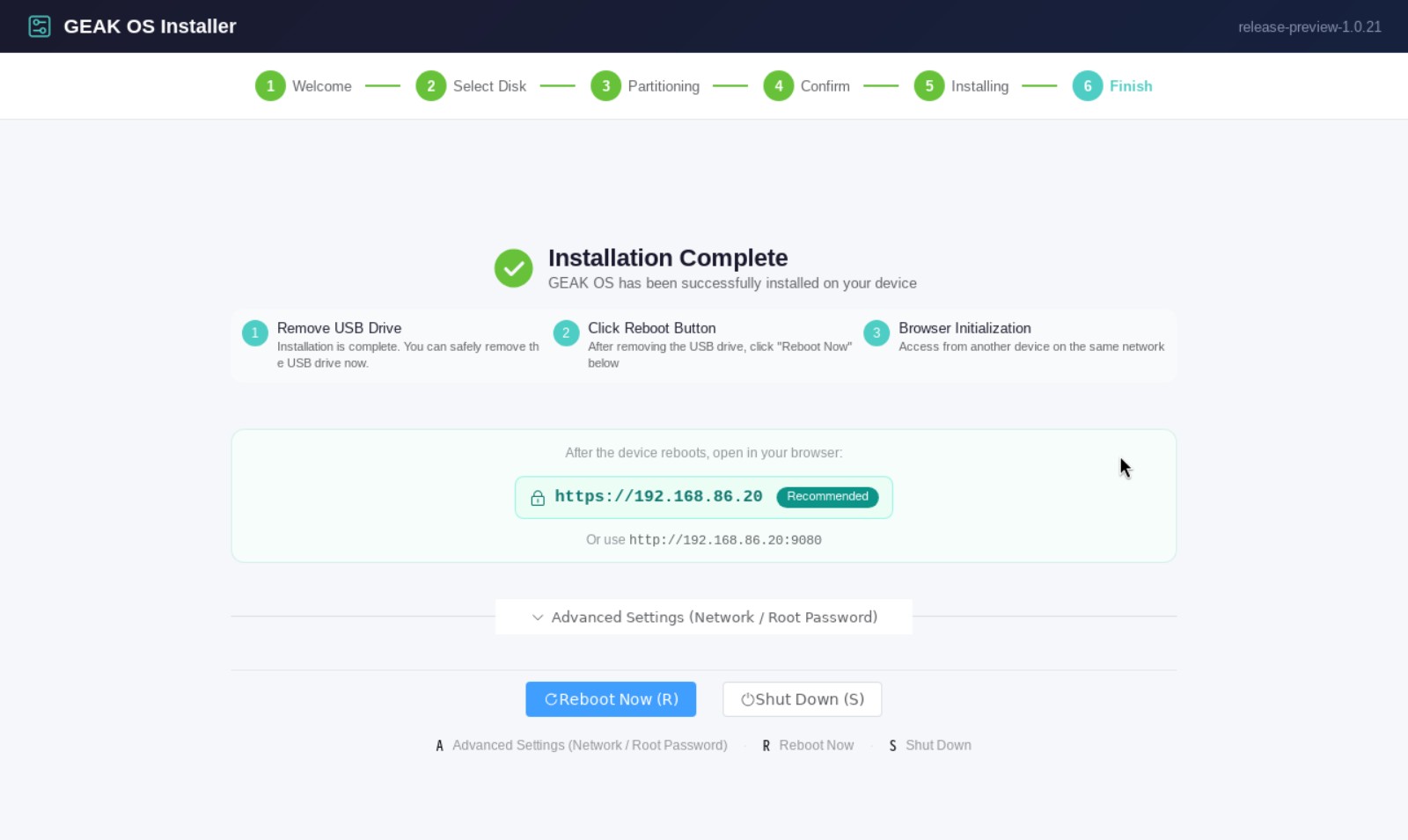The height and width of the screenshot is (840, 1408).
Task: Click step 6 circle next to Finish
Action: 1088,86
